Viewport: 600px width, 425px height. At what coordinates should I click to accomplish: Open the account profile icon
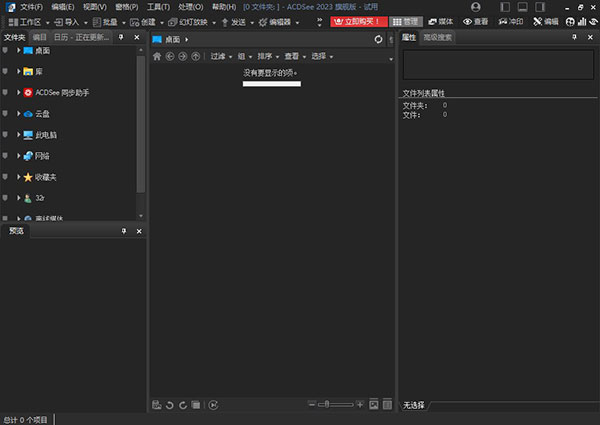pos(476,7)
